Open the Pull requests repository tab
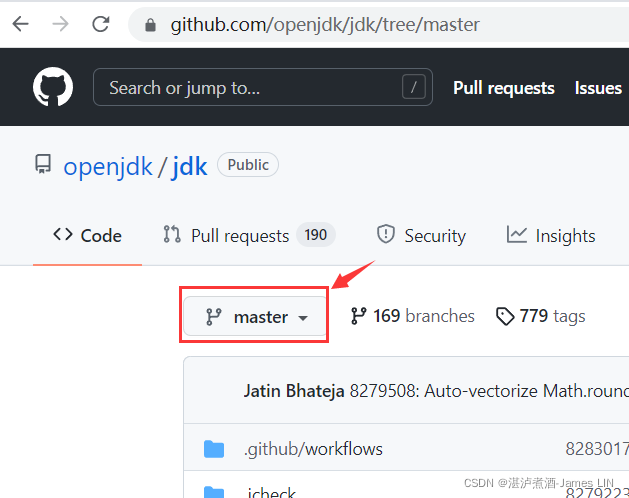 [x=249, y=236]
